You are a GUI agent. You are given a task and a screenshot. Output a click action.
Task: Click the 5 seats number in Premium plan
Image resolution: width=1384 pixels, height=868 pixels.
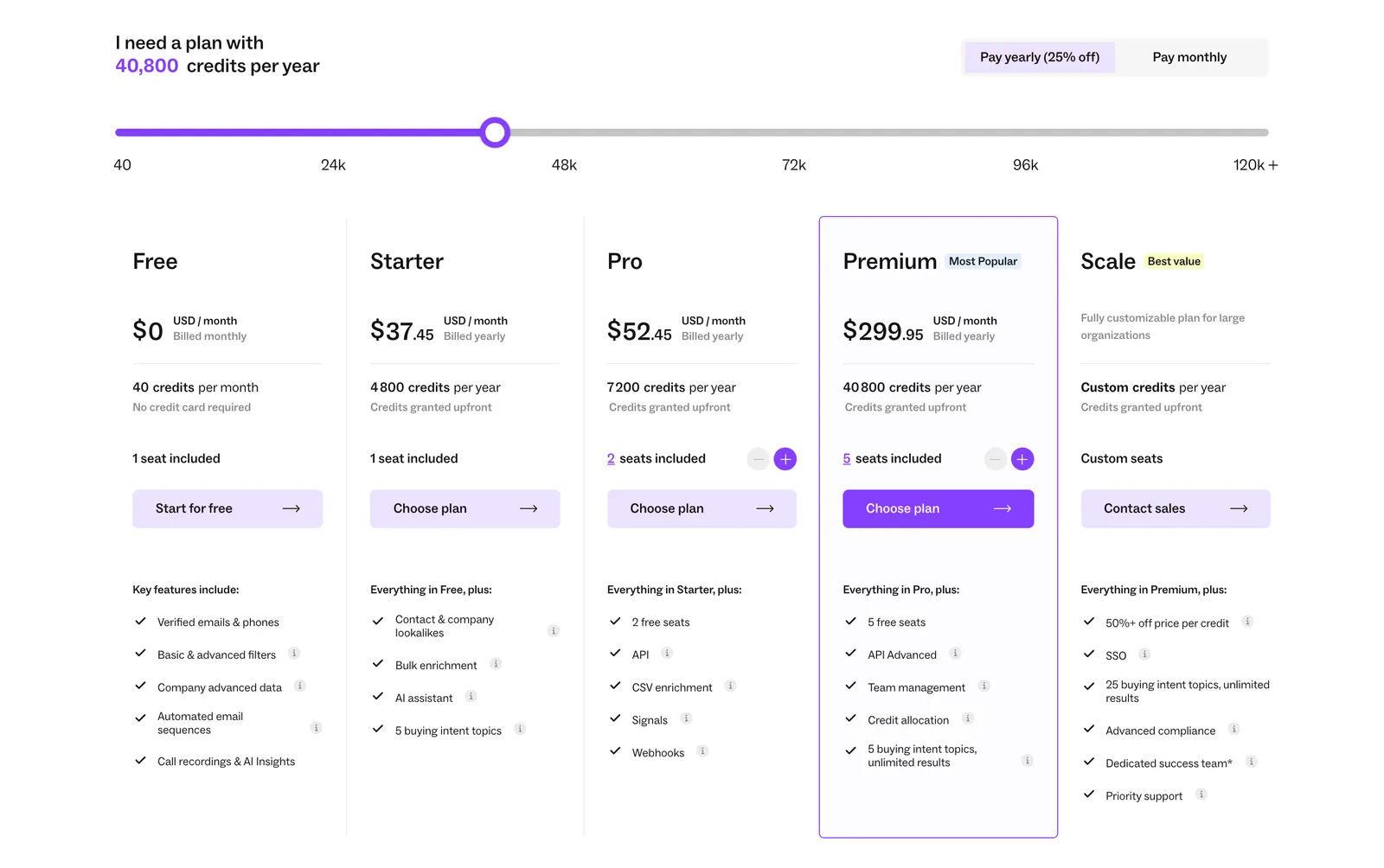[x=847, y=458]
